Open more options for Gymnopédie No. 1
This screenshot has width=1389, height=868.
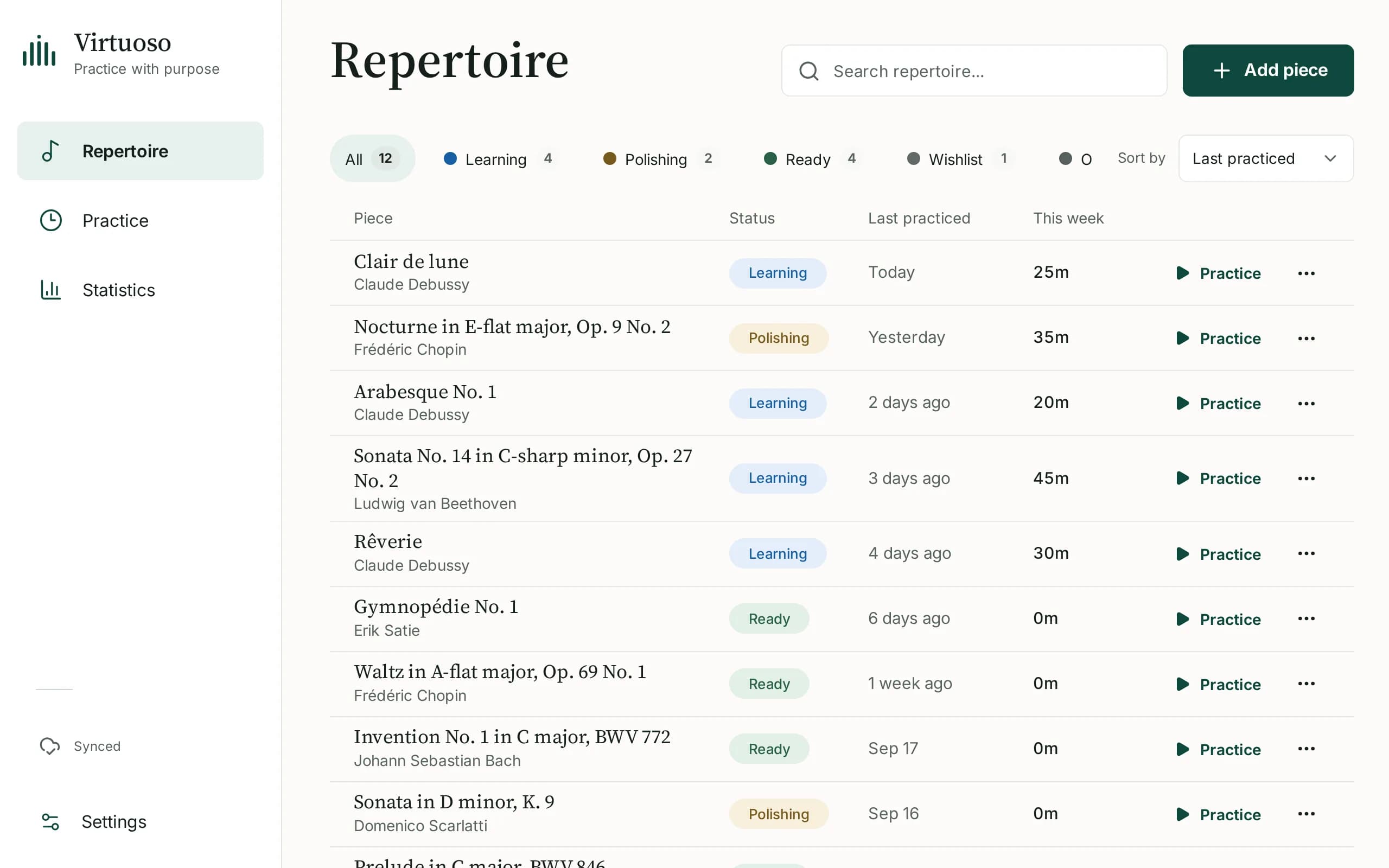point(1307,618)
